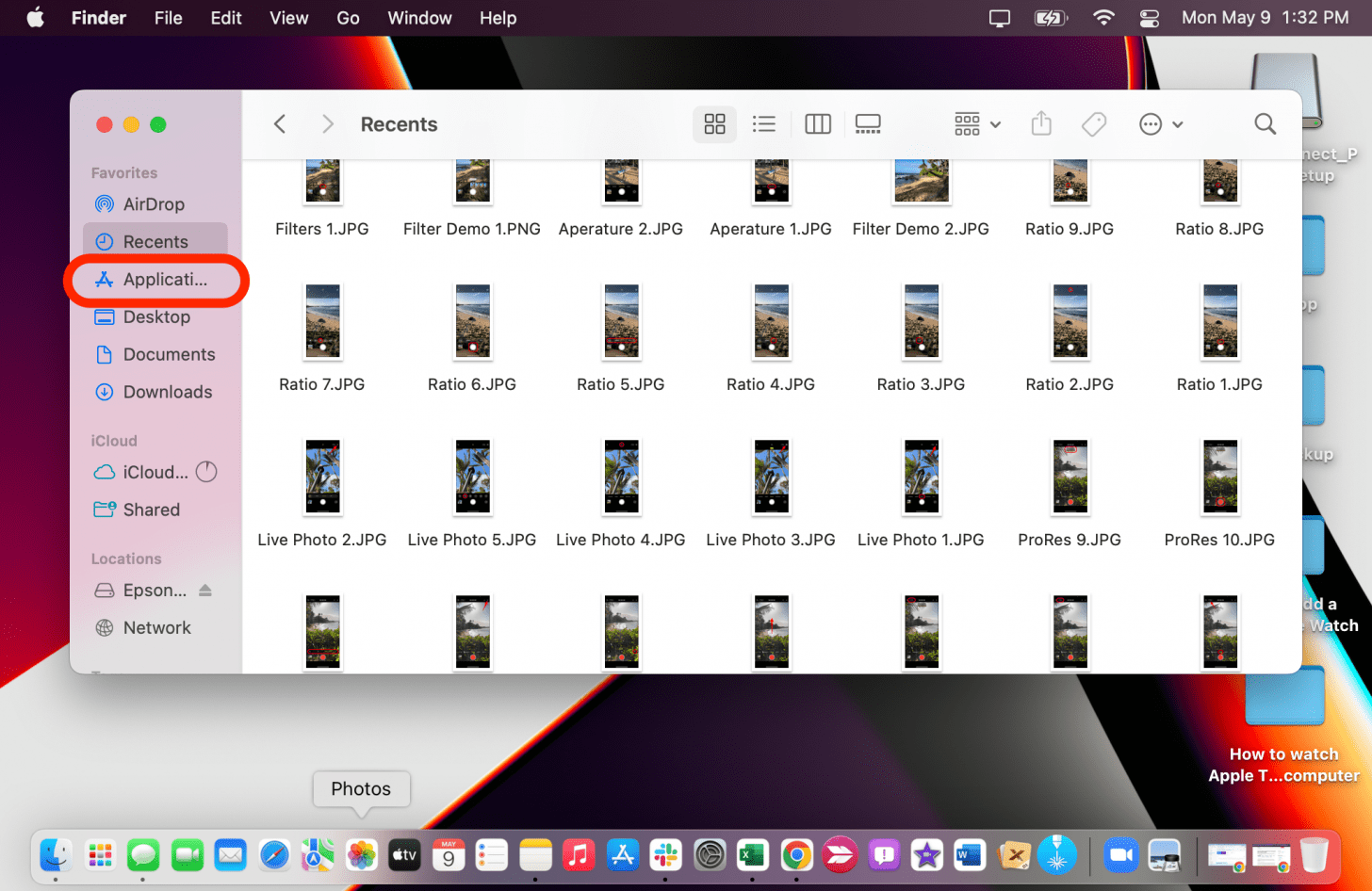Open the Wi-Fi status menu
Image resolution: width=1372 pixels, height=891 pixels.
coord(1102,18)
